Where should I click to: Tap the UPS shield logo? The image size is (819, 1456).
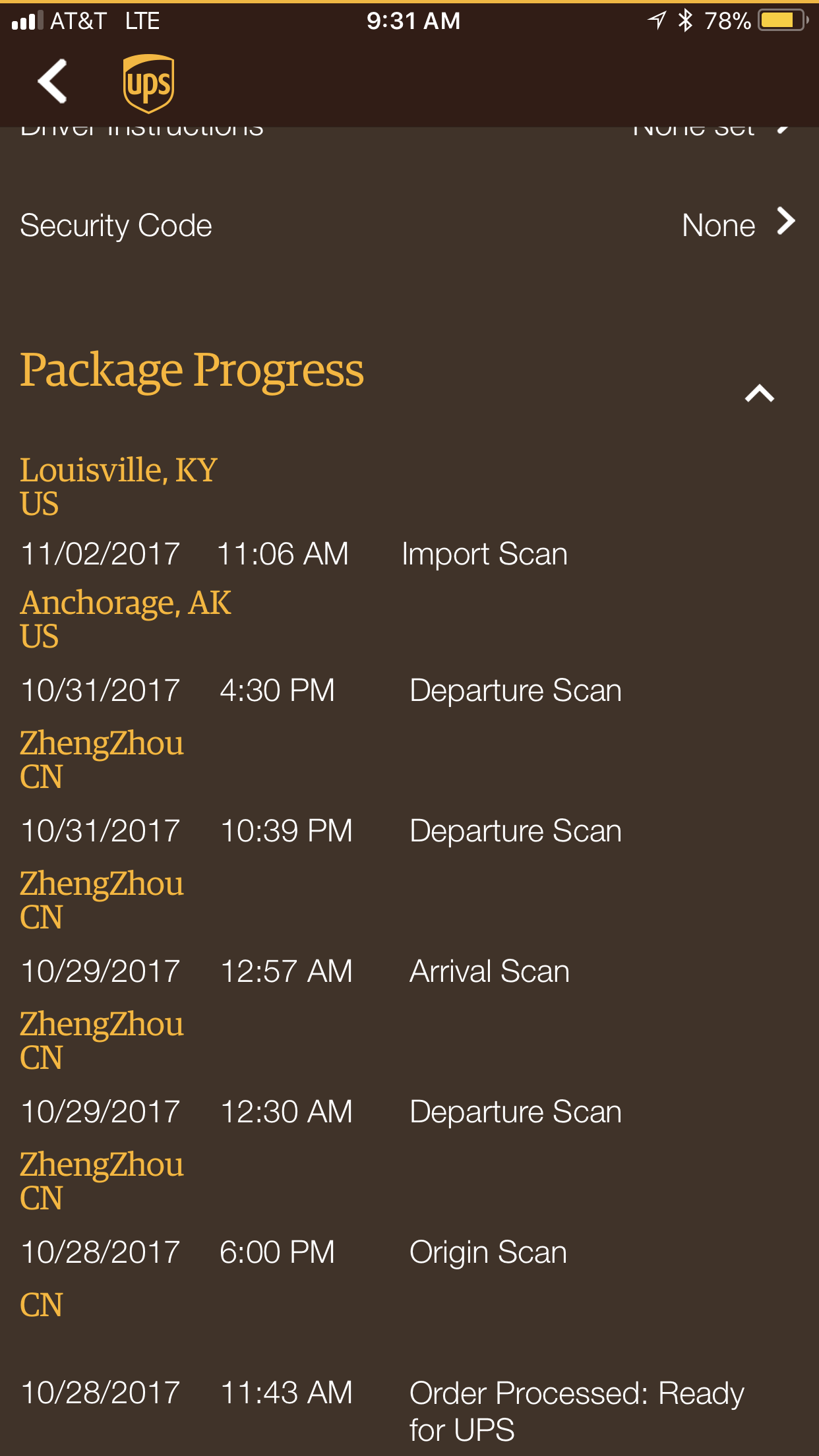(x=148, y=83)
